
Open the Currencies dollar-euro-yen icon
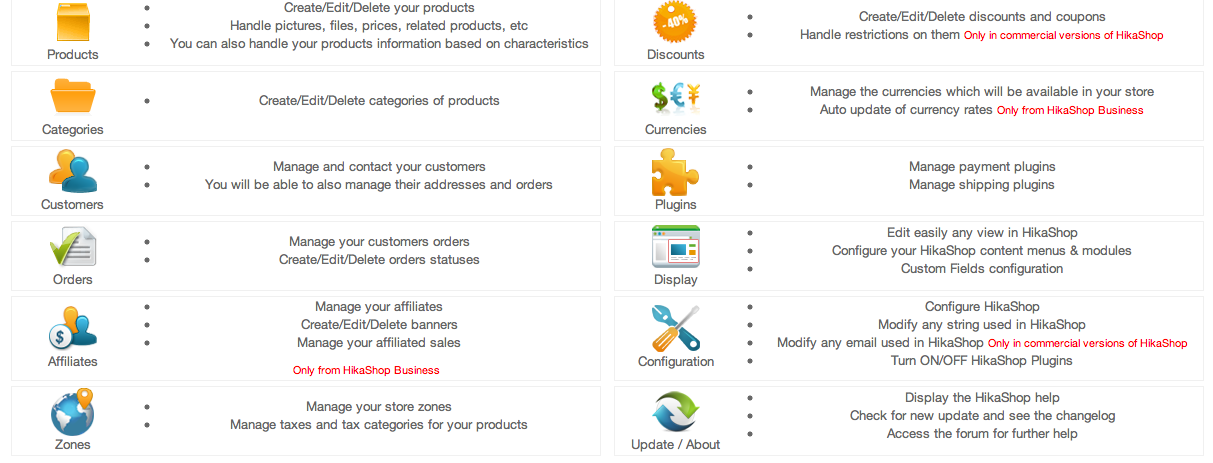tap(676, 97)
